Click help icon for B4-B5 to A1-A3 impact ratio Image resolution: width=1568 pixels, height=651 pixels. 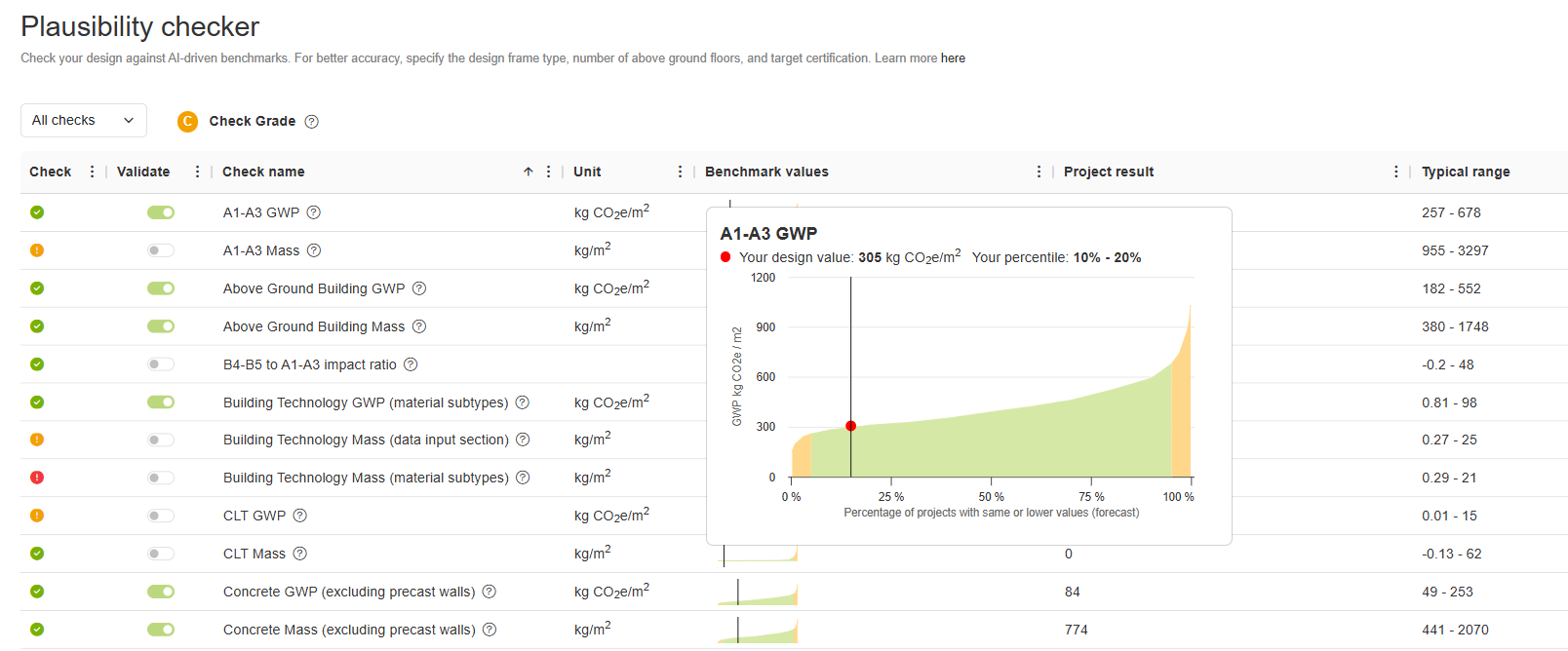pyautogui.click(x=411, y=364)
